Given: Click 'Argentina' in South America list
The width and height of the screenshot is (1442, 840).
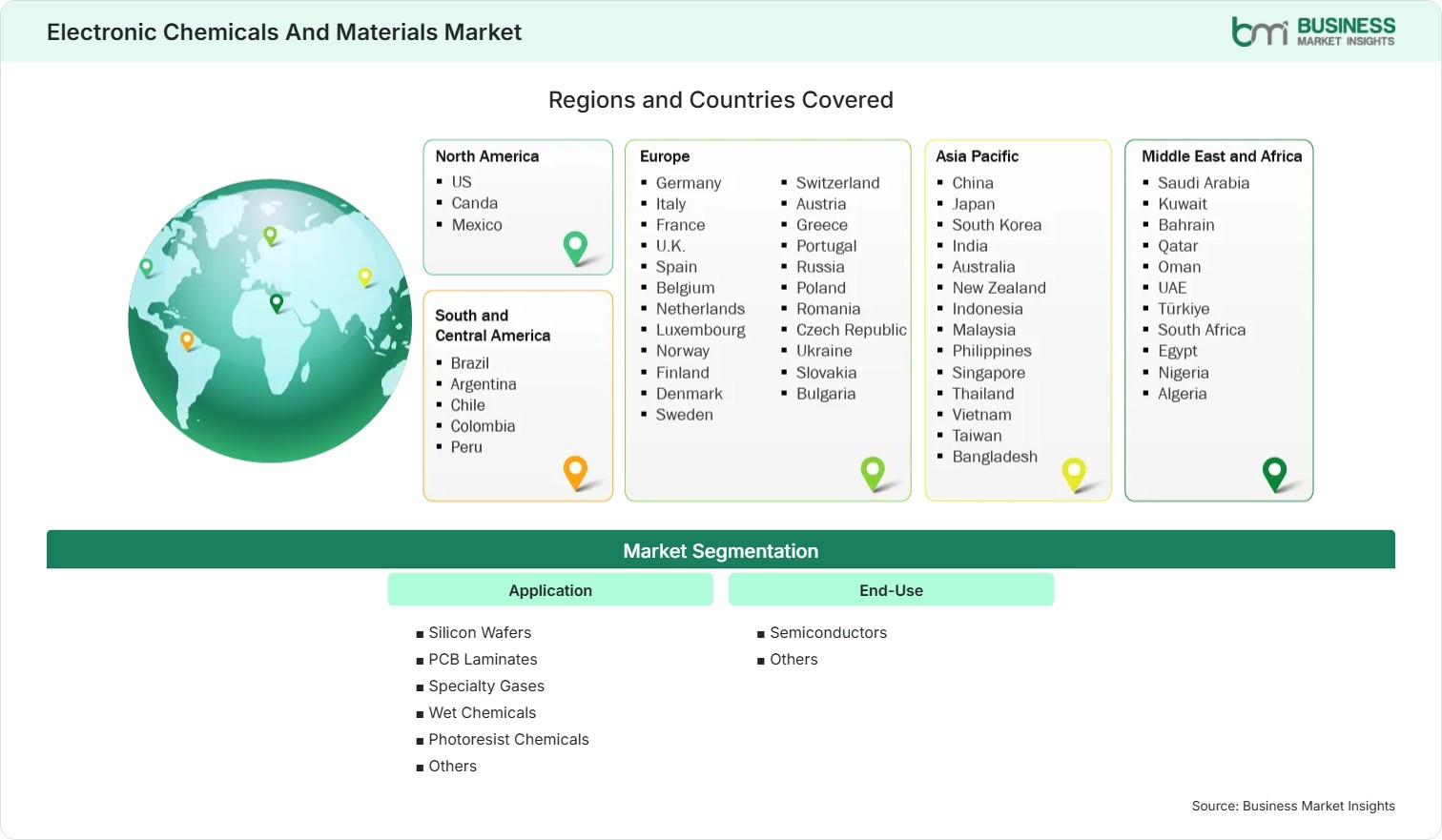Looking at the screenshot, I should 483,384.
